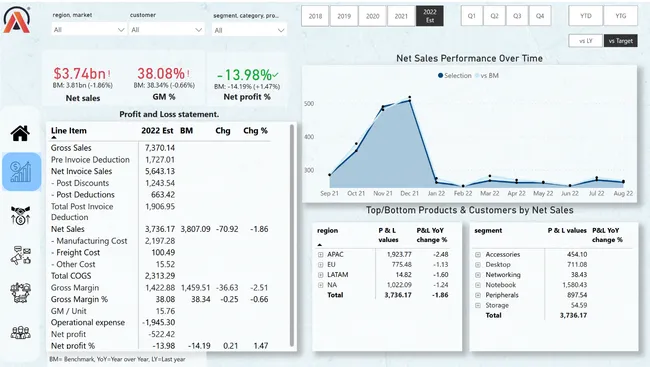Select fiscal year 2021

point(401,16)
